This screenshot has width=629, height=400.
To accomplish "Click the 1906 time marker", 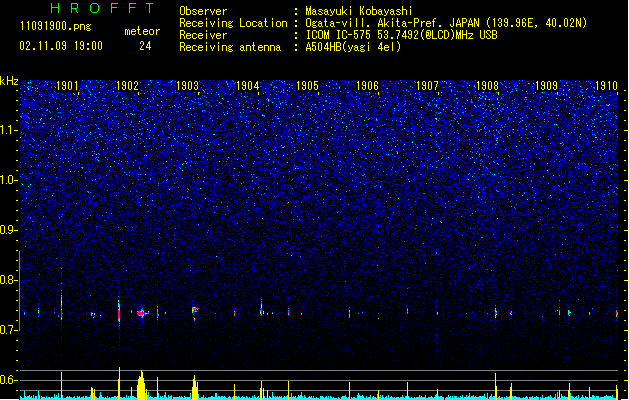I will click(x=367, y=86).
